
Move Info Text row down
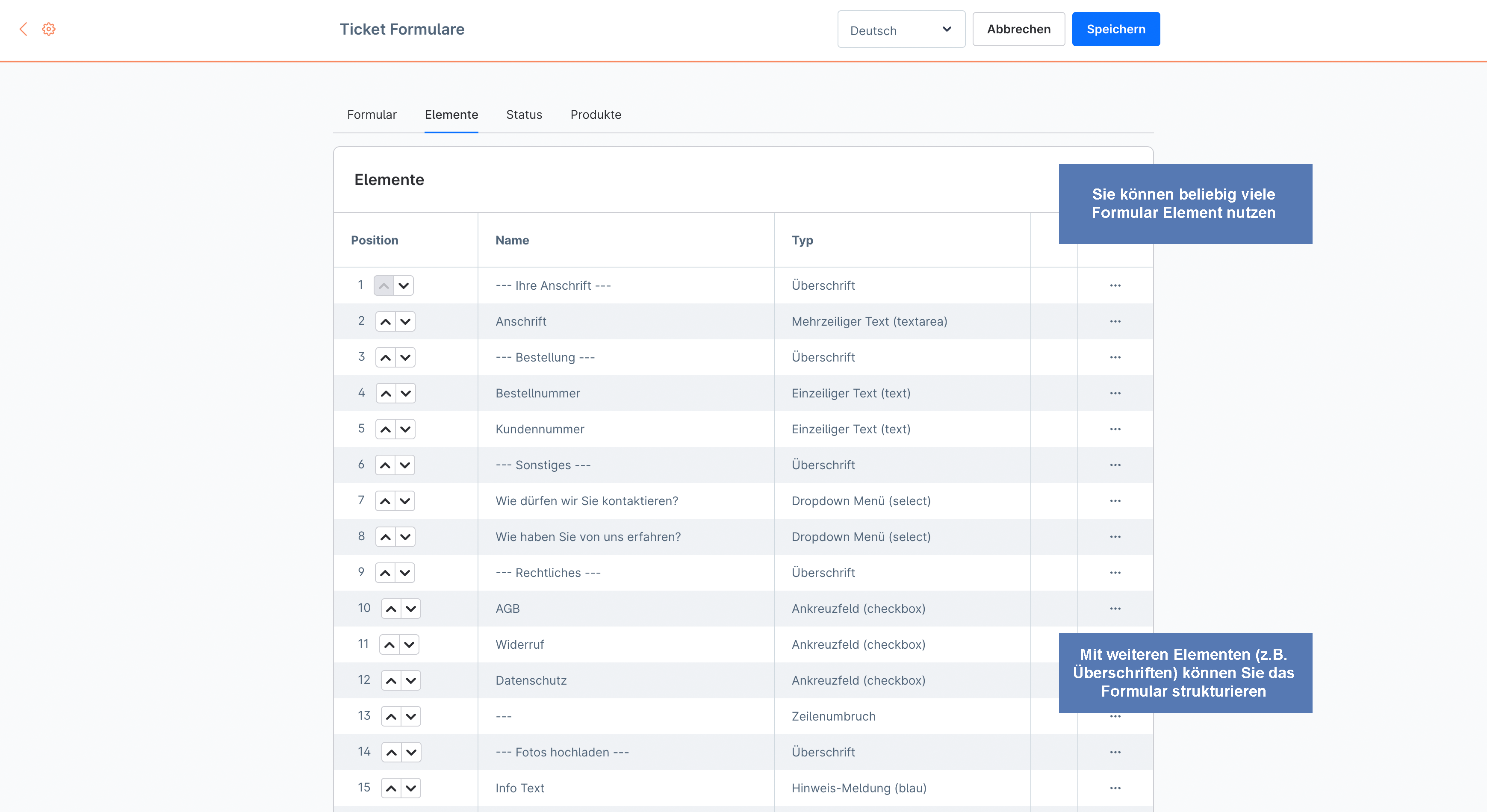pyautogui.click(x=410, y=788)
